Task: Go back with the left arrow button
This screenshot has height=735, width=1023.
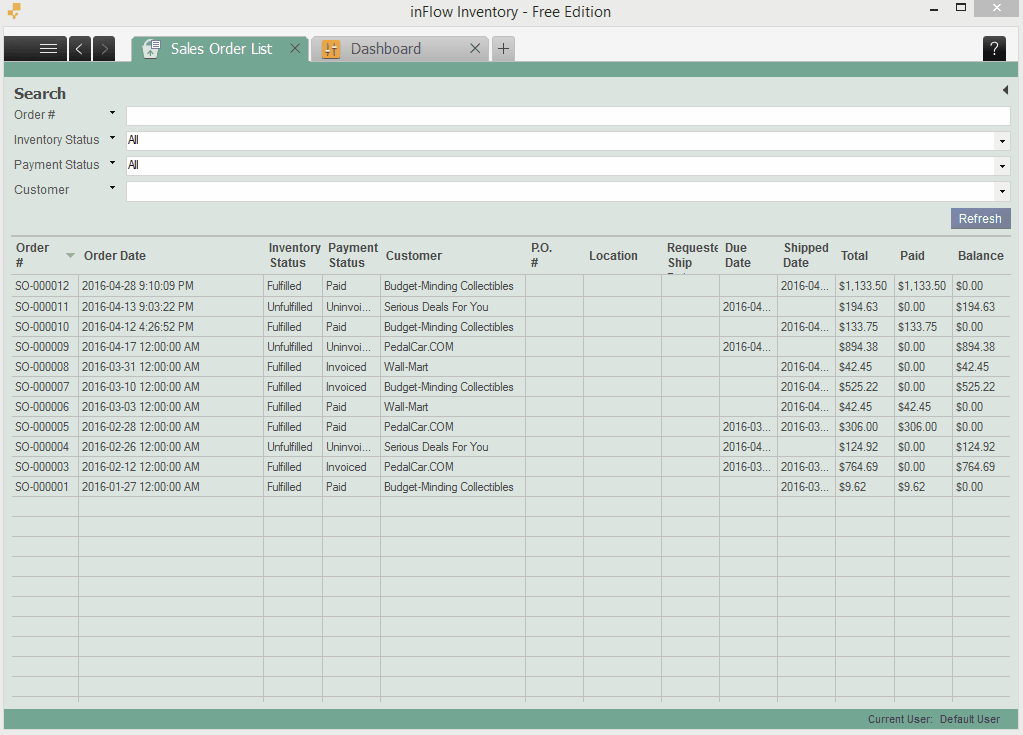Action: [x=80, y=49]
